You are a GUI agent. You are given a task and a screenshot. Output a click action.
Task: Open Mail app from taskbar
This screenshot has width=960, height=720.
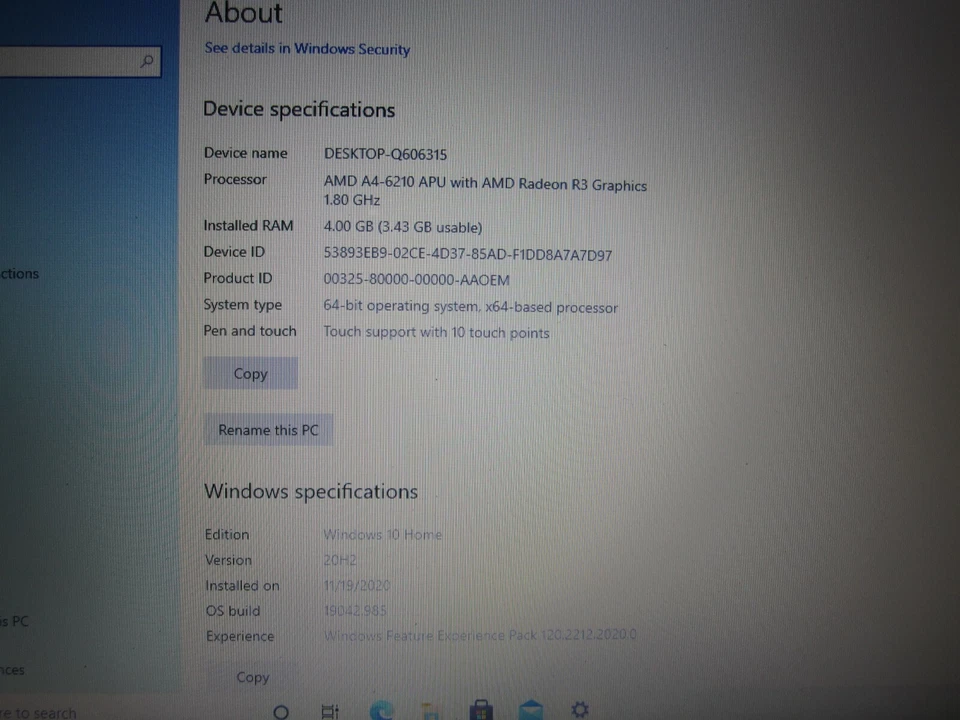(530, 710)
